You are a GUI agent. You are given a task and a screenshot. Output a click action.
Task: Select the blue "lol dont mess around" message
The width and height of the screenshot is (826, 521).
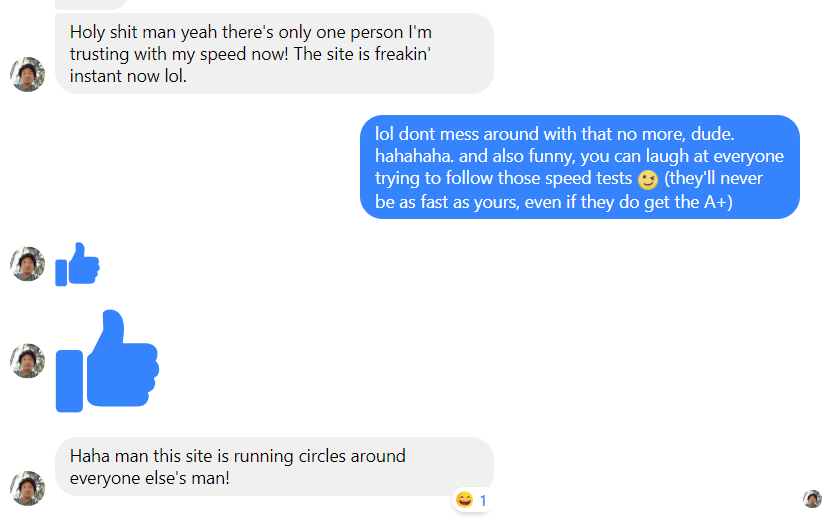click(579, 167)
